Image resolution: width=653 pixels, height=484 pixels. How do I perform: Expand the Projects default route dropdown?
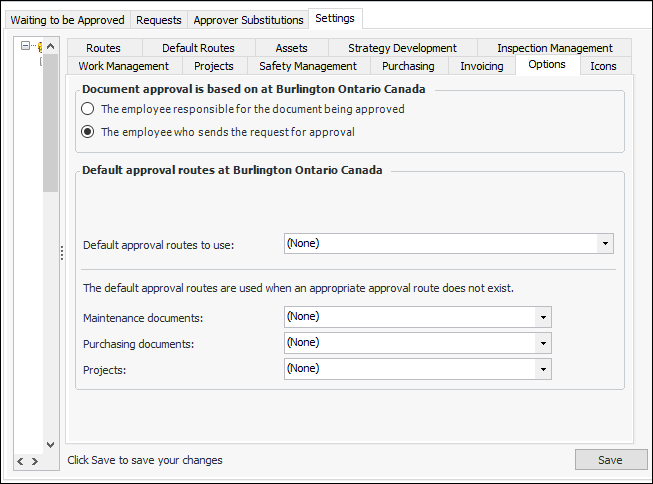pos(543,369)
